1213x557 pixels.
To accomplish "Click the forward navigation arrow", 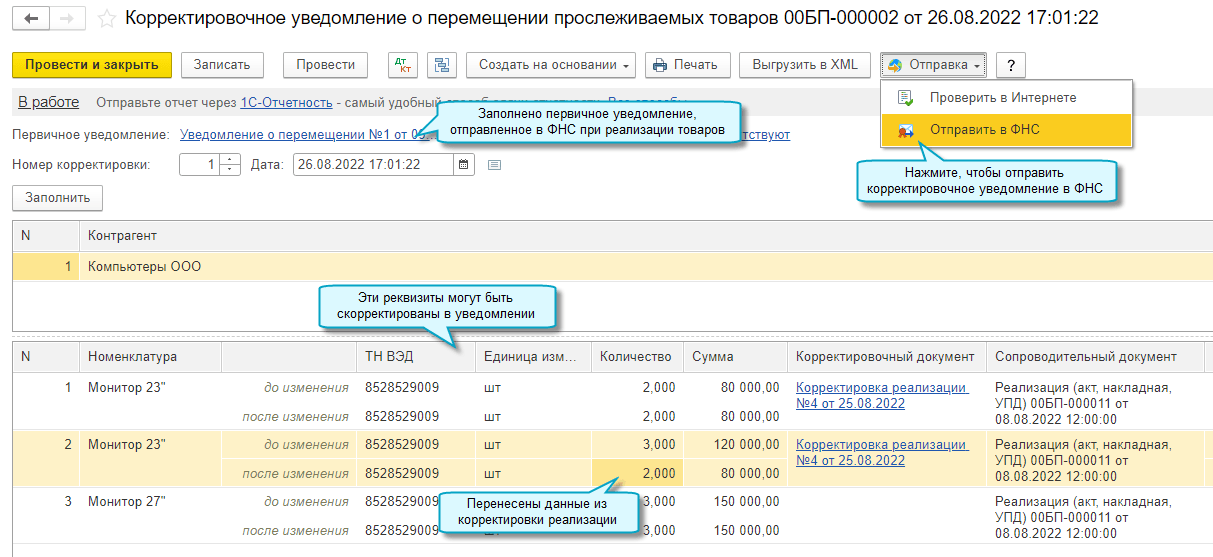I will tap(66, 19).
